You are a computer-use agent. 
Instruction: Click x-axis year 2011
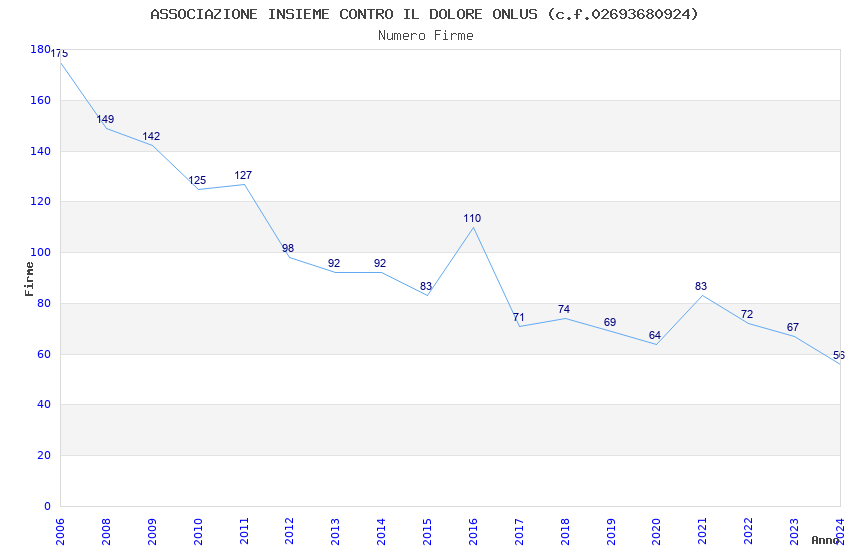(x=244, y=532)
